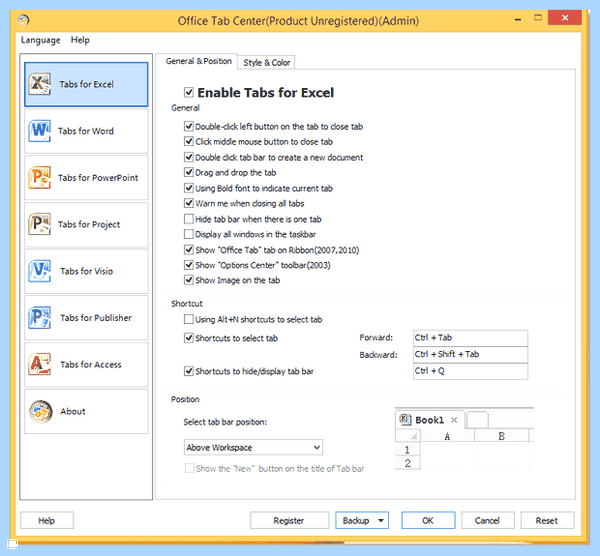Image resolution: width=600 pixels, height=556 pixels.
Task: Click the Book1 tab in the preview
Action: click(430, 420)
